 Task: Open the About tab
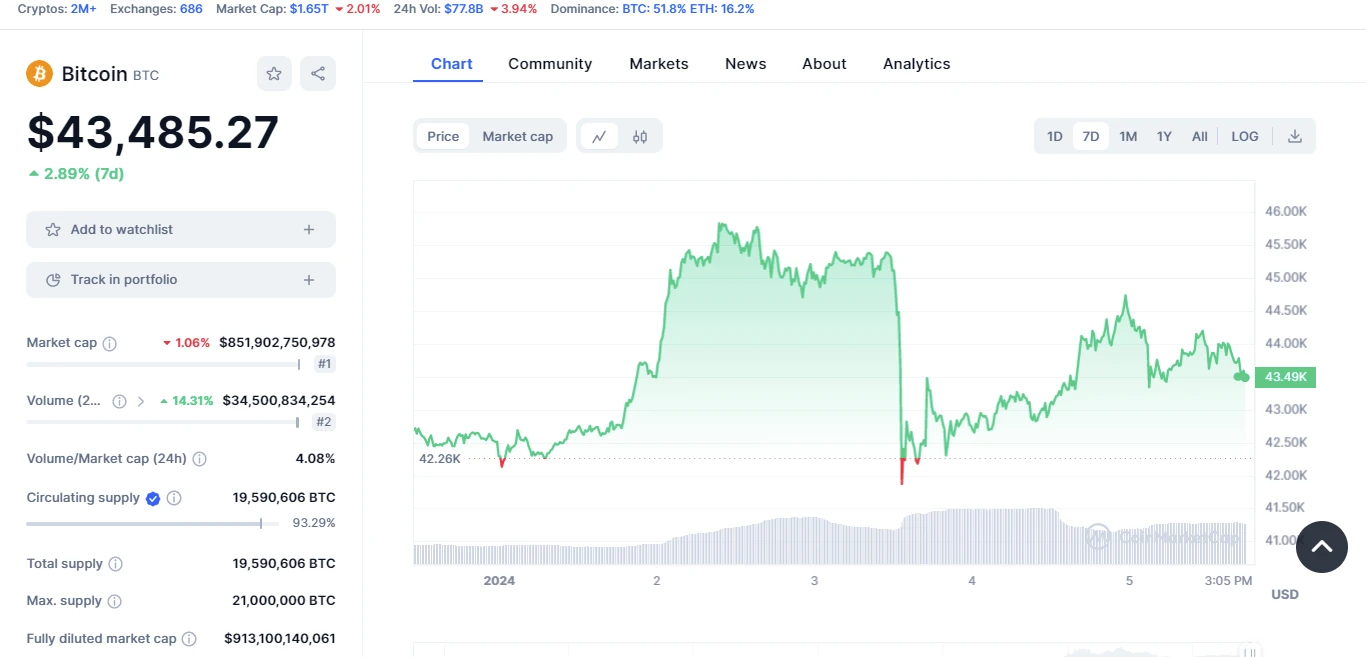pos(824,63)
